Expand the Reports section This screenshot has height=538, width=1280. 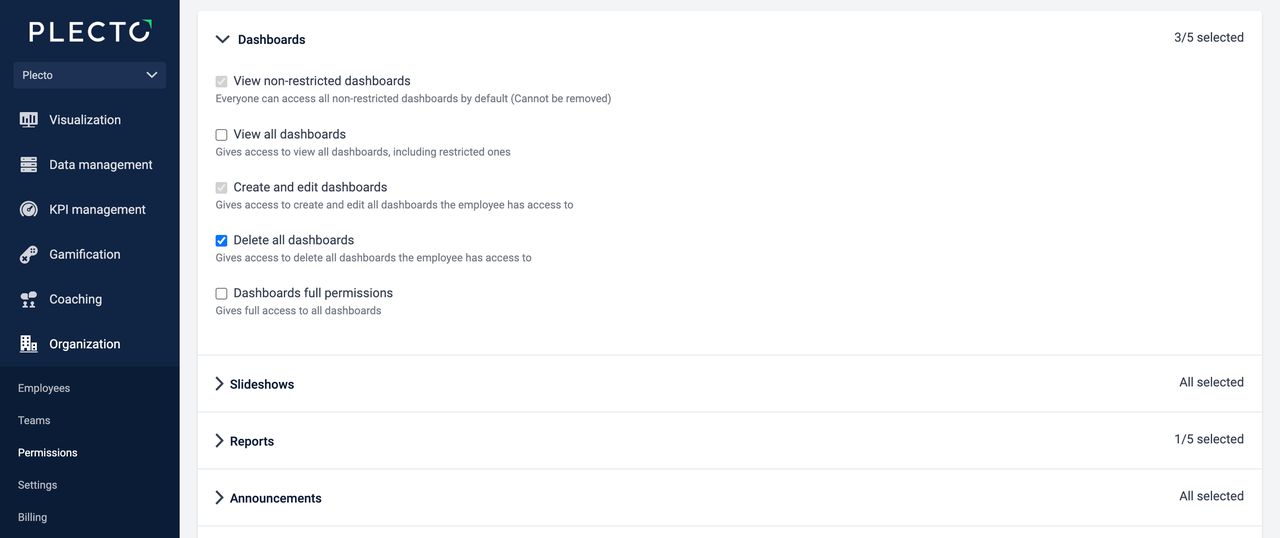click(220, 441)
